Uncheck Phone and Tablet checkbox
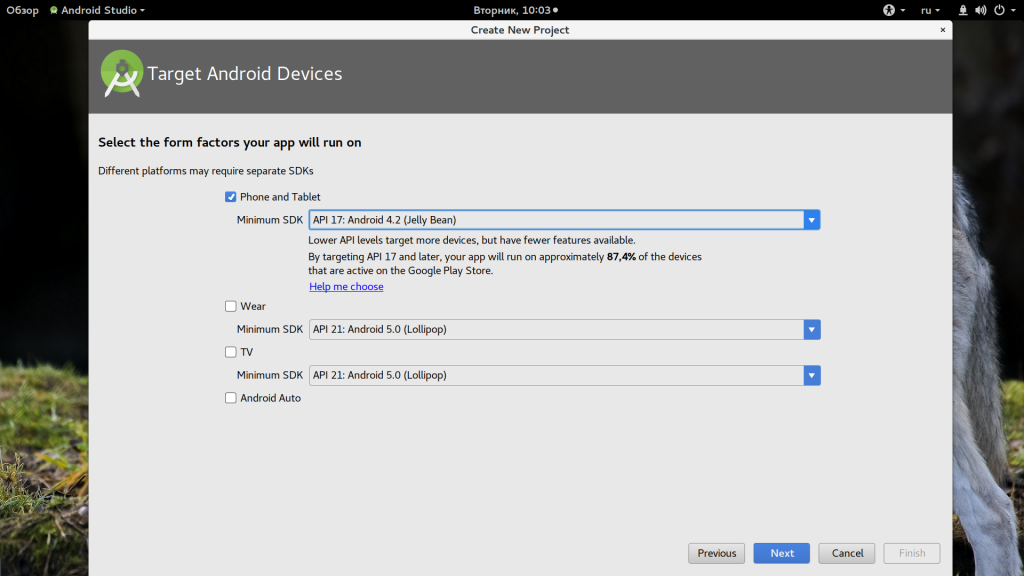The height and width of the screenshot is (576, 1024). pyautogui.click(x=231, y=197)
